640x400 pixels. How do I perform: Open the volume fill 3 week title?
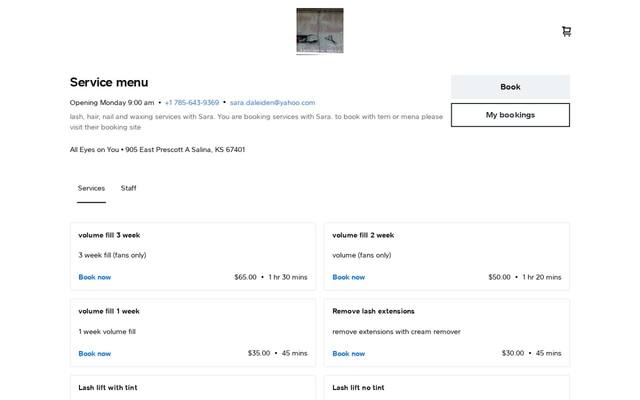(x=109, y=235)
